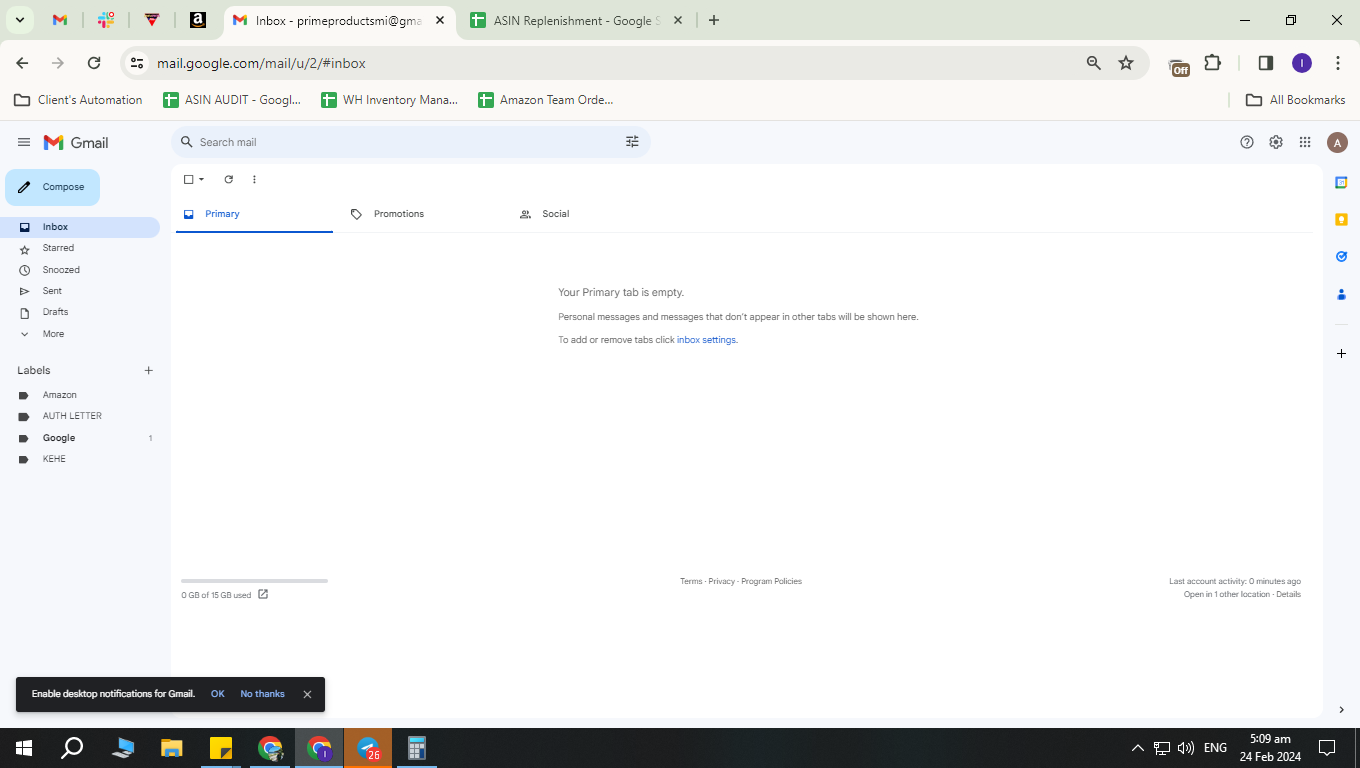Viewport: 1360px width, 768px height.
Task: Open the Gmail main menu hamburger
Action: pyautogui.click(x=24, y=143)
